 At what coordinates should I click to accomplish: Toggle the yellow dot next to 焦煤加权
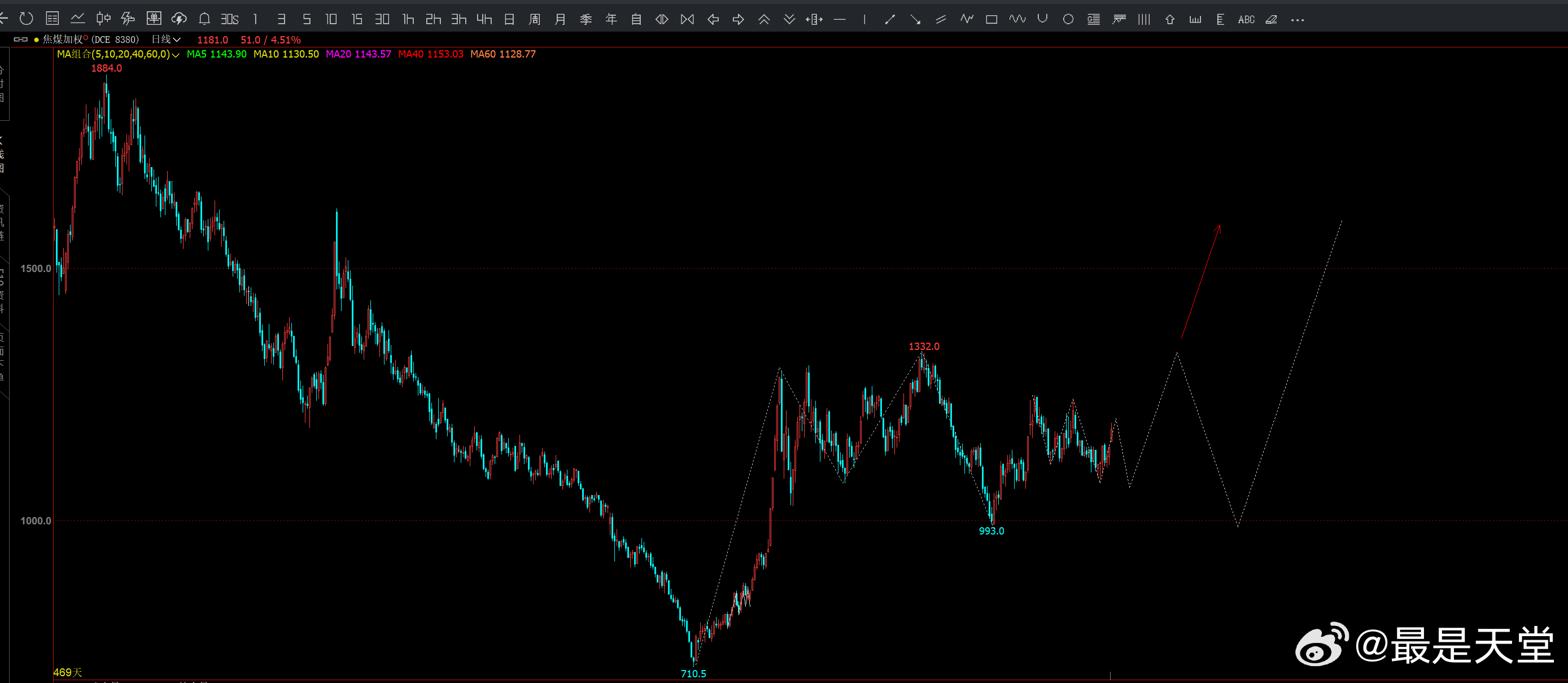pyautogui.click(x=37, y=40)
